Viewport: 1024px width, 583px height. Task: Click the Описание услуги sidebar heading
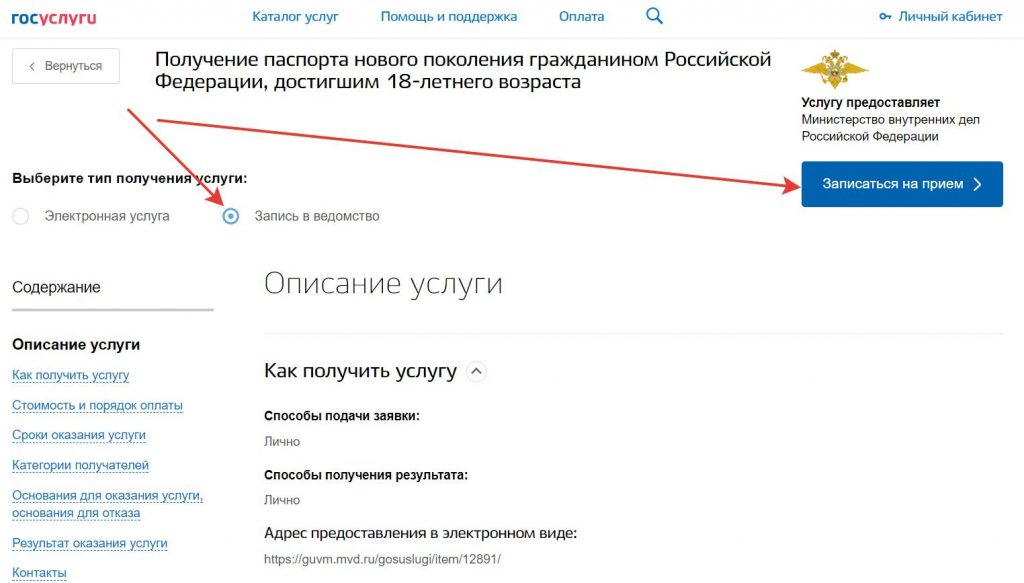pos(76,345)
